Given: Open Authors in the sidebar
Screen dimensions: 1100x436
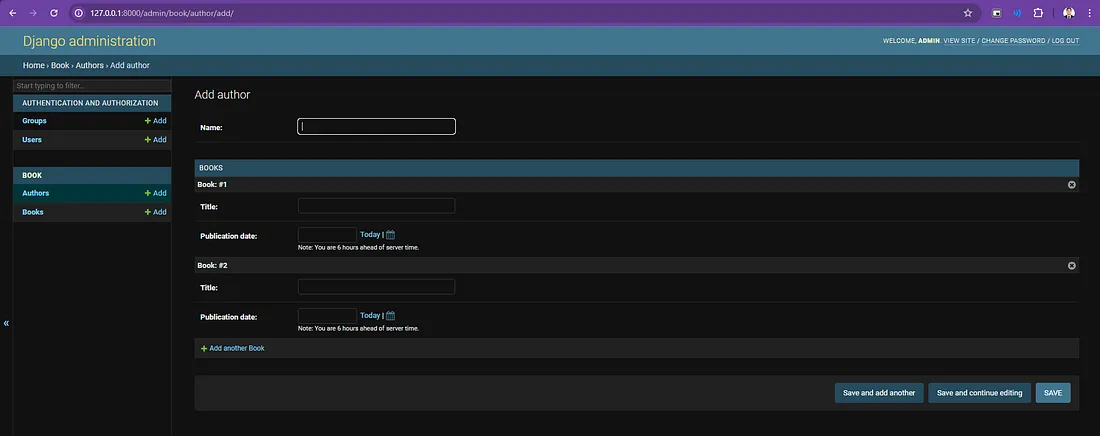Looking at the screenshot, I should 35,193.
